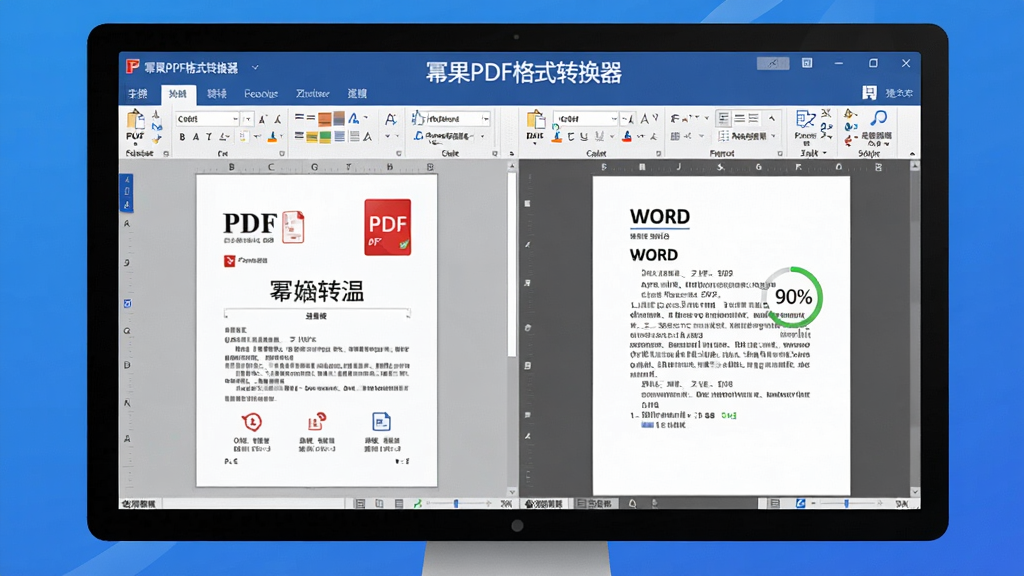Screen dimensions: 1024x576
Task: Click the pin button in the title bar
Action: (x=773, y=63)
